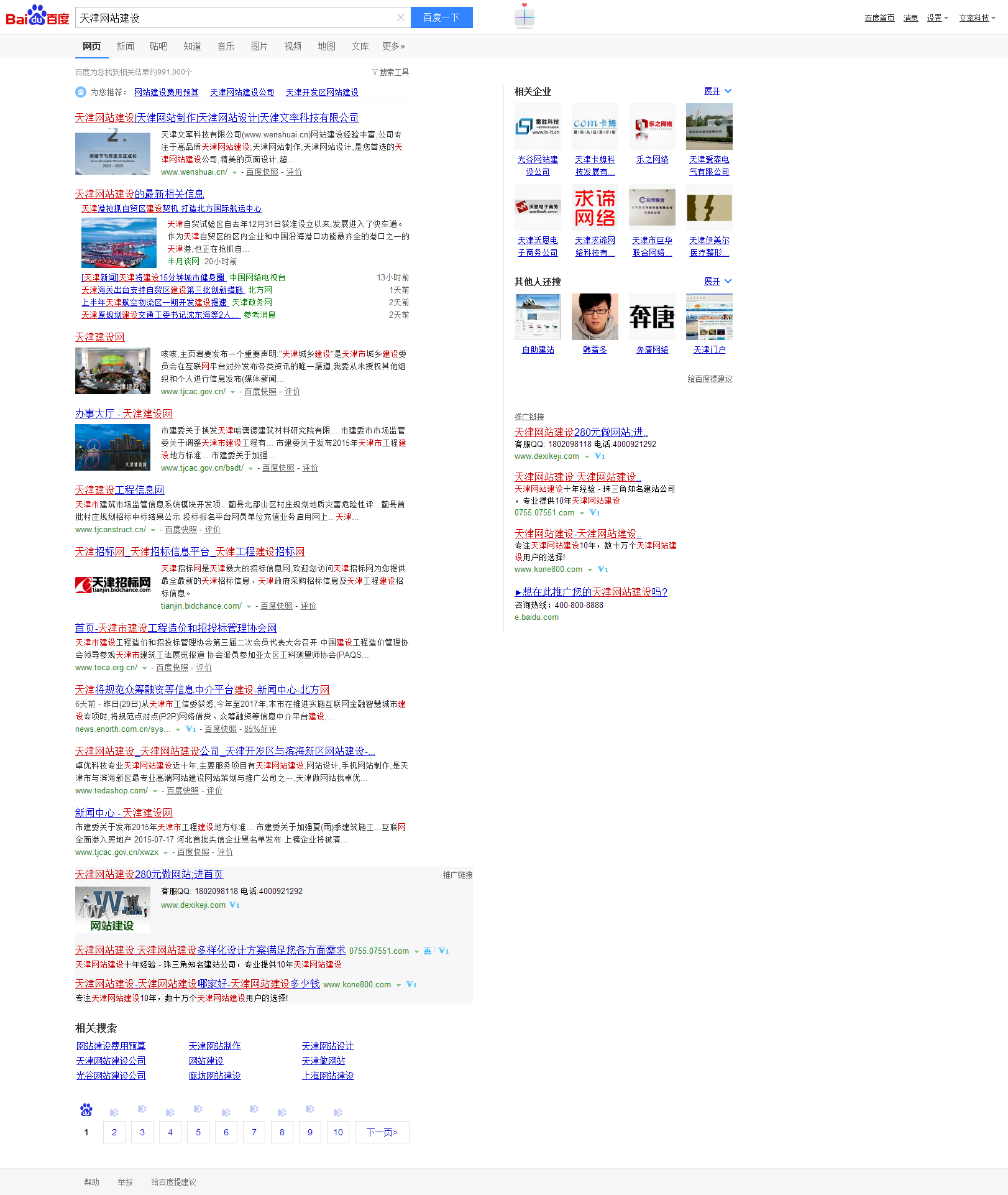This screenshot has height=1195, width=1008.
Task: Open the 设置 dropdown menu
Action: coord(937,18)
